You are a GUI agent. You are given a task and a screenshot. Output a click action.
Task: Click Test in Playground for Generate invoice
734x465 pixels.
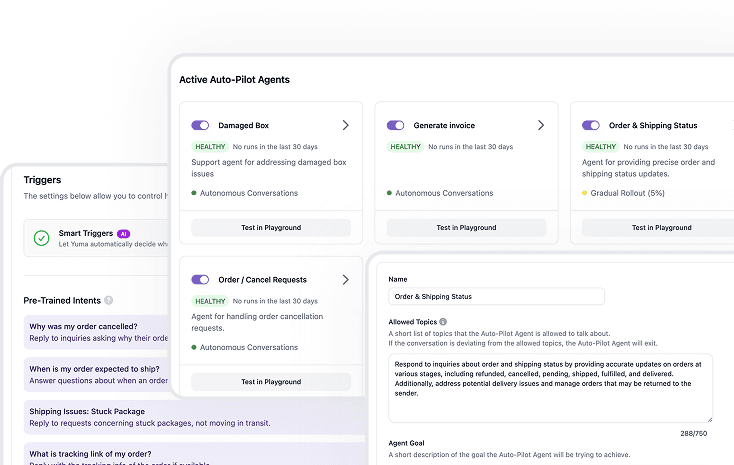coord(466,228)
